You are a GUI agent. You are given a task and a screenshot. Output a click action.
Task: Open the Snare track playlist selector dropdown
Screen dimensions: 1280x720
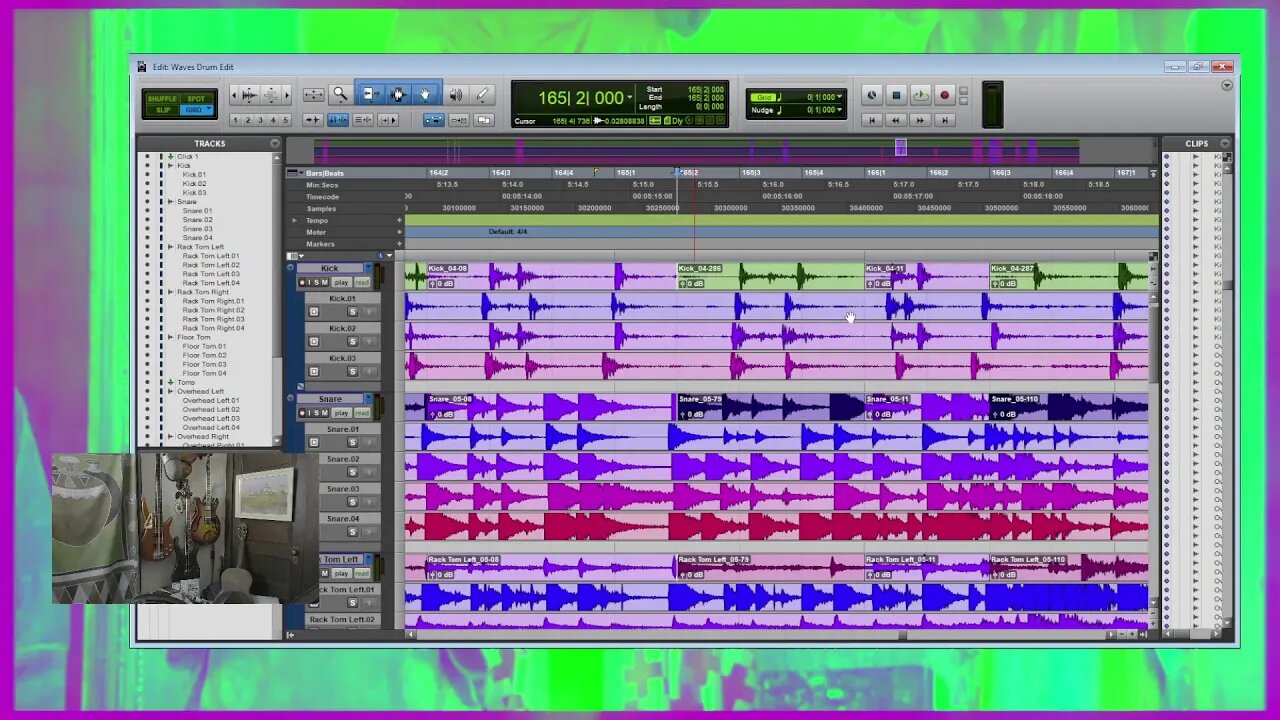tap(368, 399)
